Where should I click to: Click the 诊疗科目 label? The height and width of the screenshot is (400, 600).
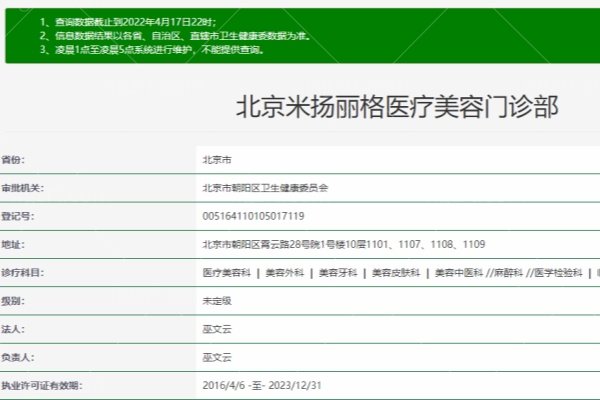pos(22,273)
